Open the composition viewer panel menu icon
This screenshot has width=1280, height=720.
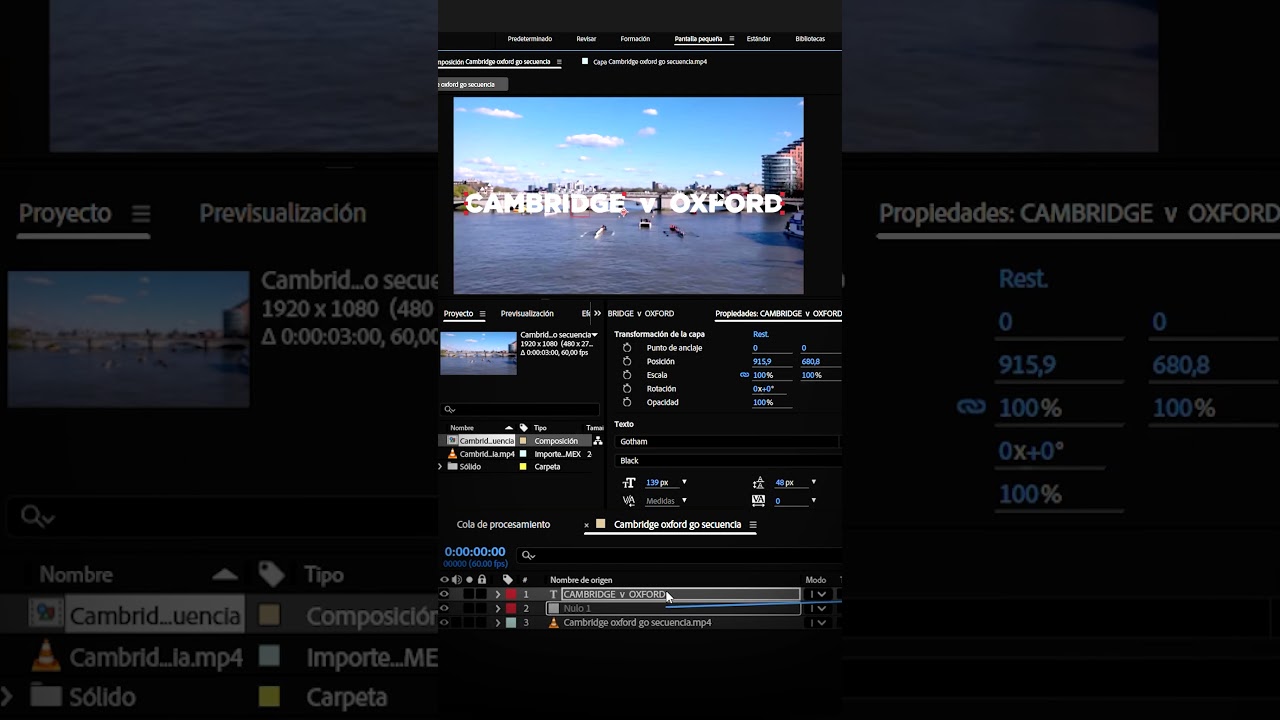pyautogui.click(x=559, y=62)
